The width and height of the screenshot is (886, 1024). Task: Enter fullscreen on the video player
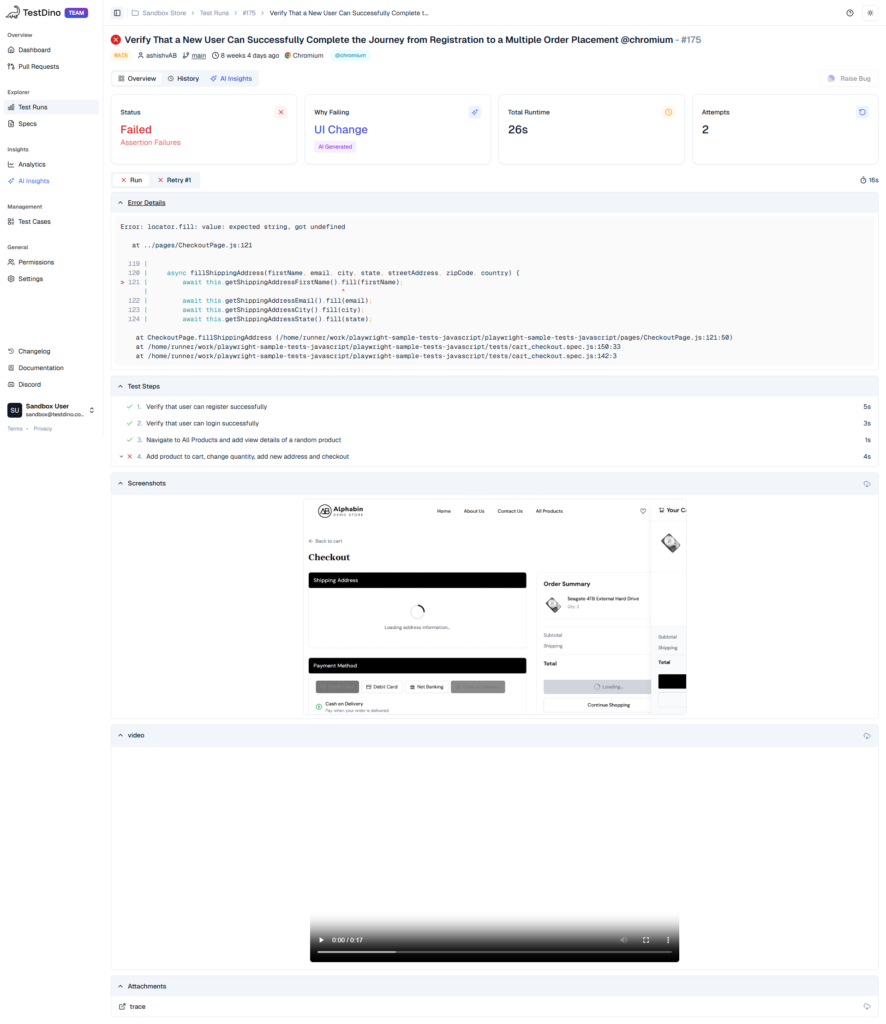(646, 940)
